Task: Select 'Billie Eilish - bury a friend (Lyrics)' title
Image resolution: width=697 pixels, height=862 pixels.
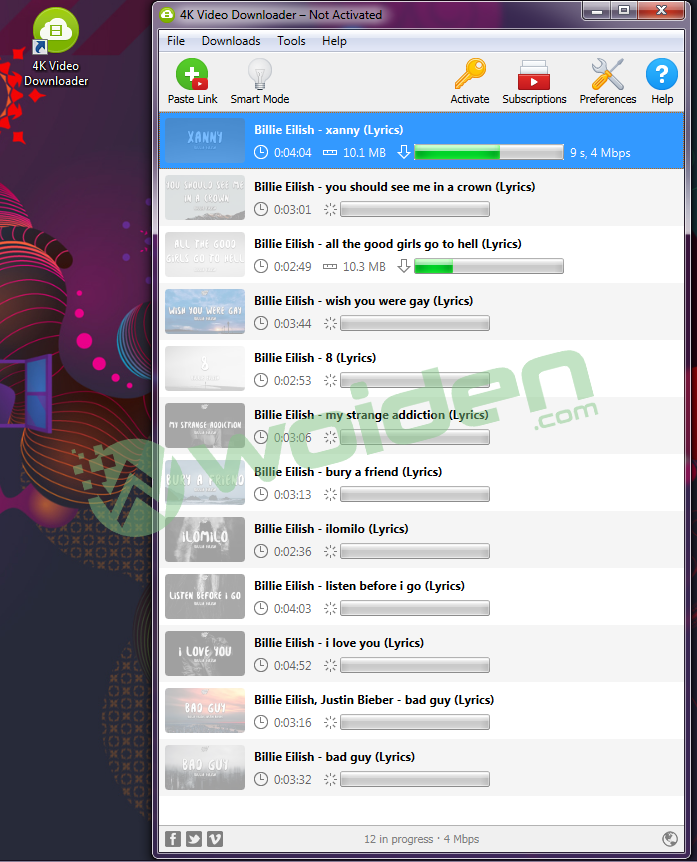Action: (x=348, y=472)
